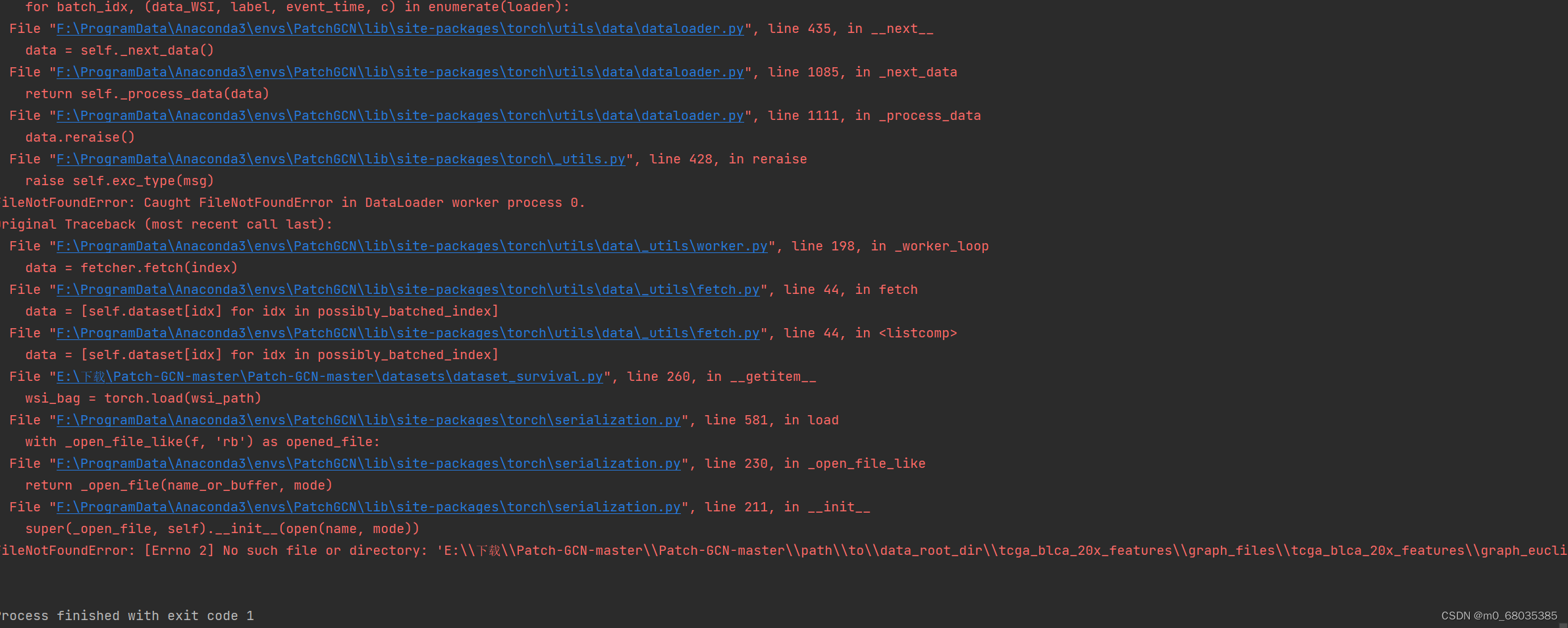The image size is (1568, 628).
Task: Select the wsi_bag torch.load source line
Action: (x=143, y=398)
